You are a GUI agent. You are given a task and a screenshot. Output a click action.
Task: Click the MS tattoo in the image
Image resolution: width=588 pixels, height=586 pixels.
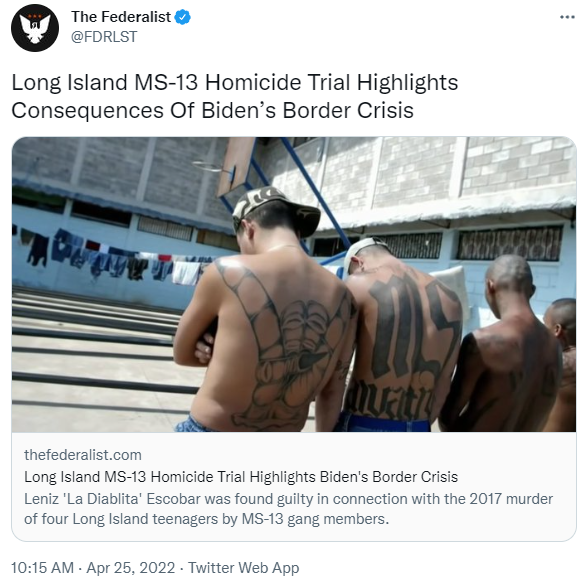click(412, 324)
